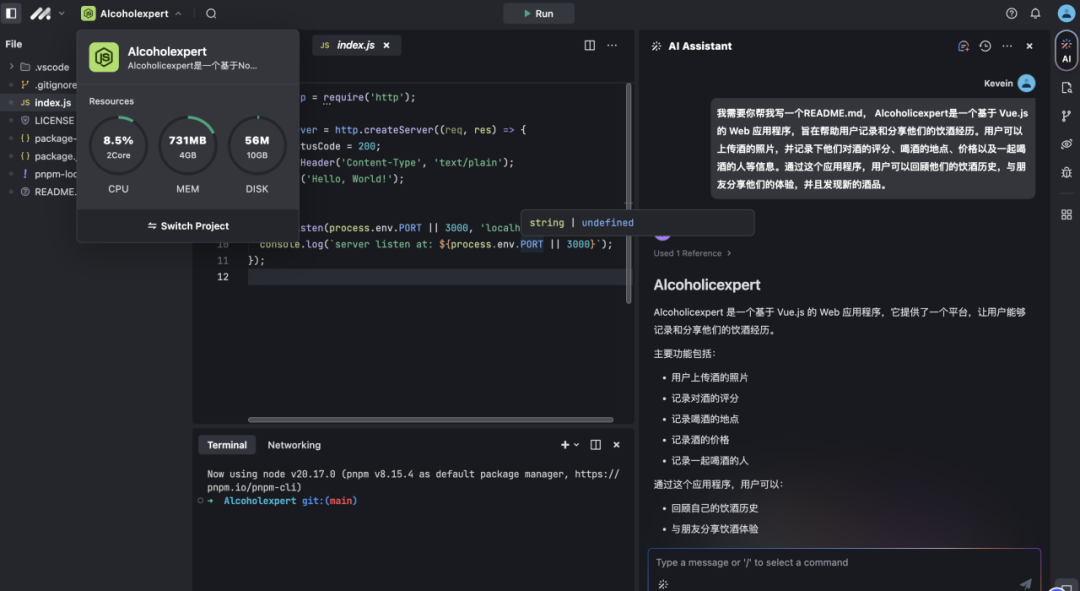Open the file search icon in right sidebar
The width and height of the screenshot is (1080, 591).
[1066, 88]
